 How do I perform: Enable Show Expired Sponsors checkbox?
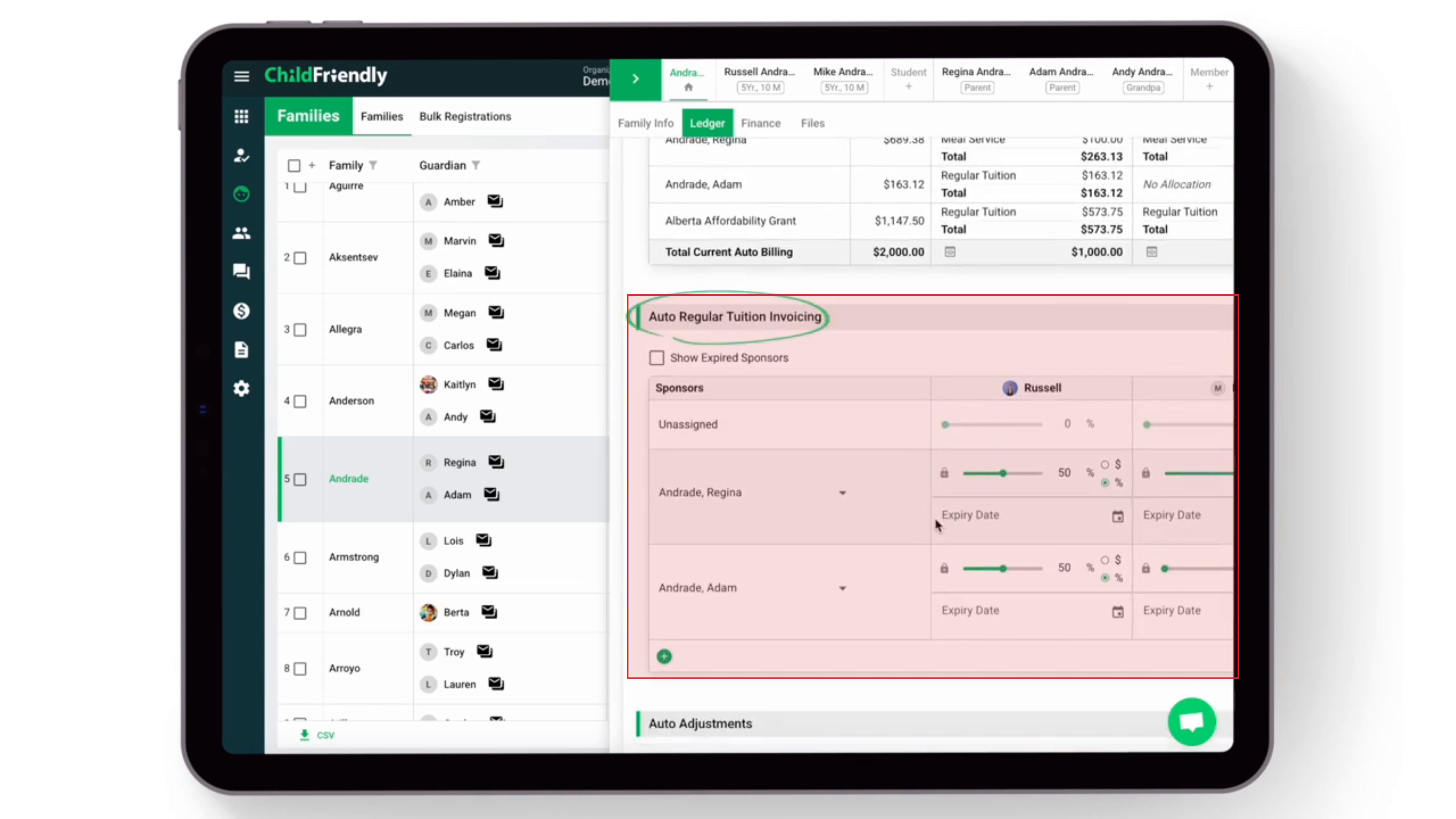click(x=656, y=358)
